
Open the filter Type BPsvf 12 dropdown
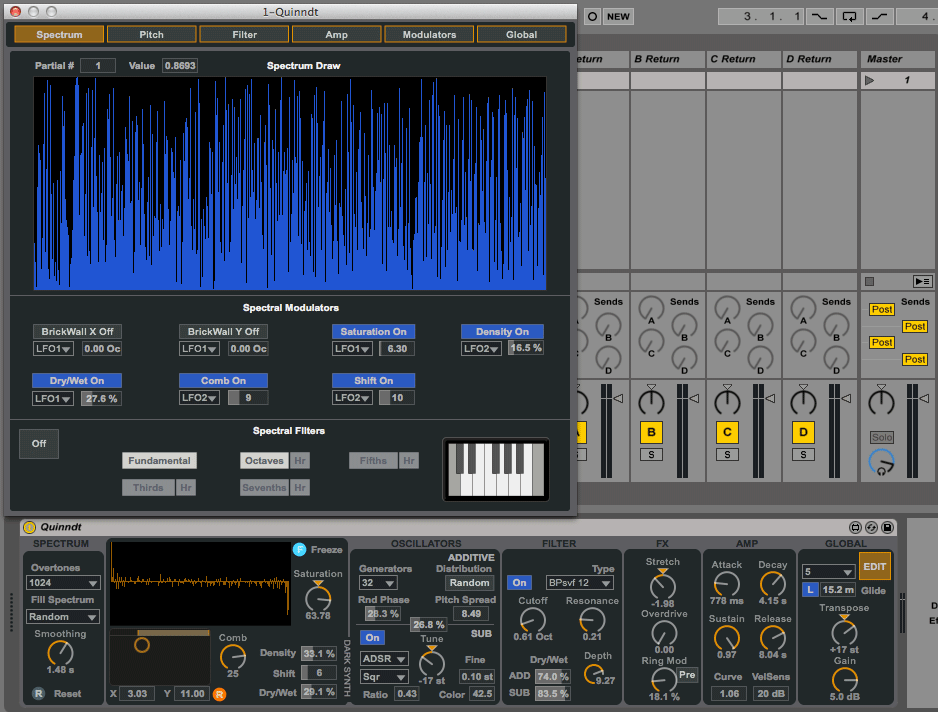[x=578, y=583]
